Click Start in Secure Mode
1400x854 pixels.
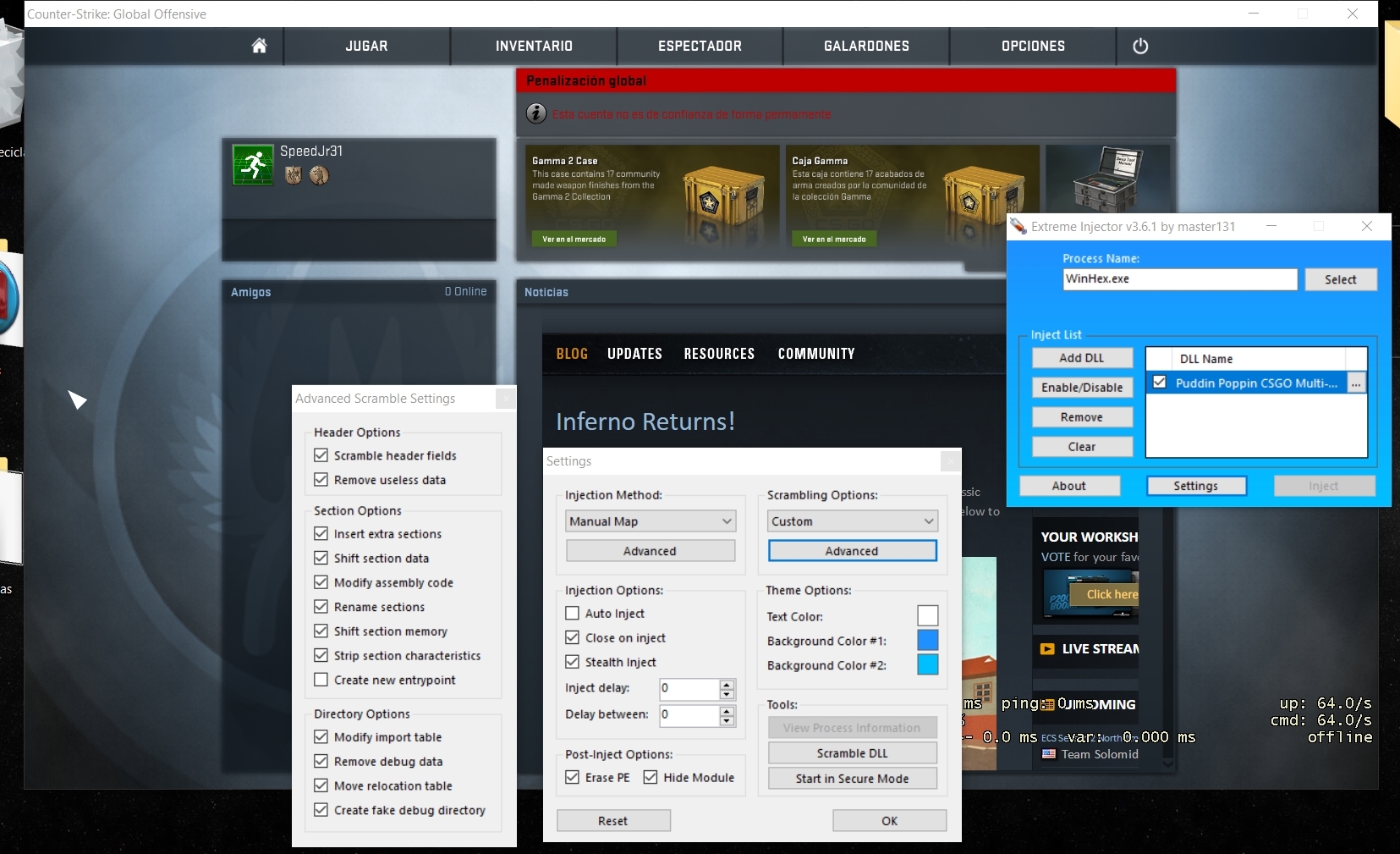(853, 779)
